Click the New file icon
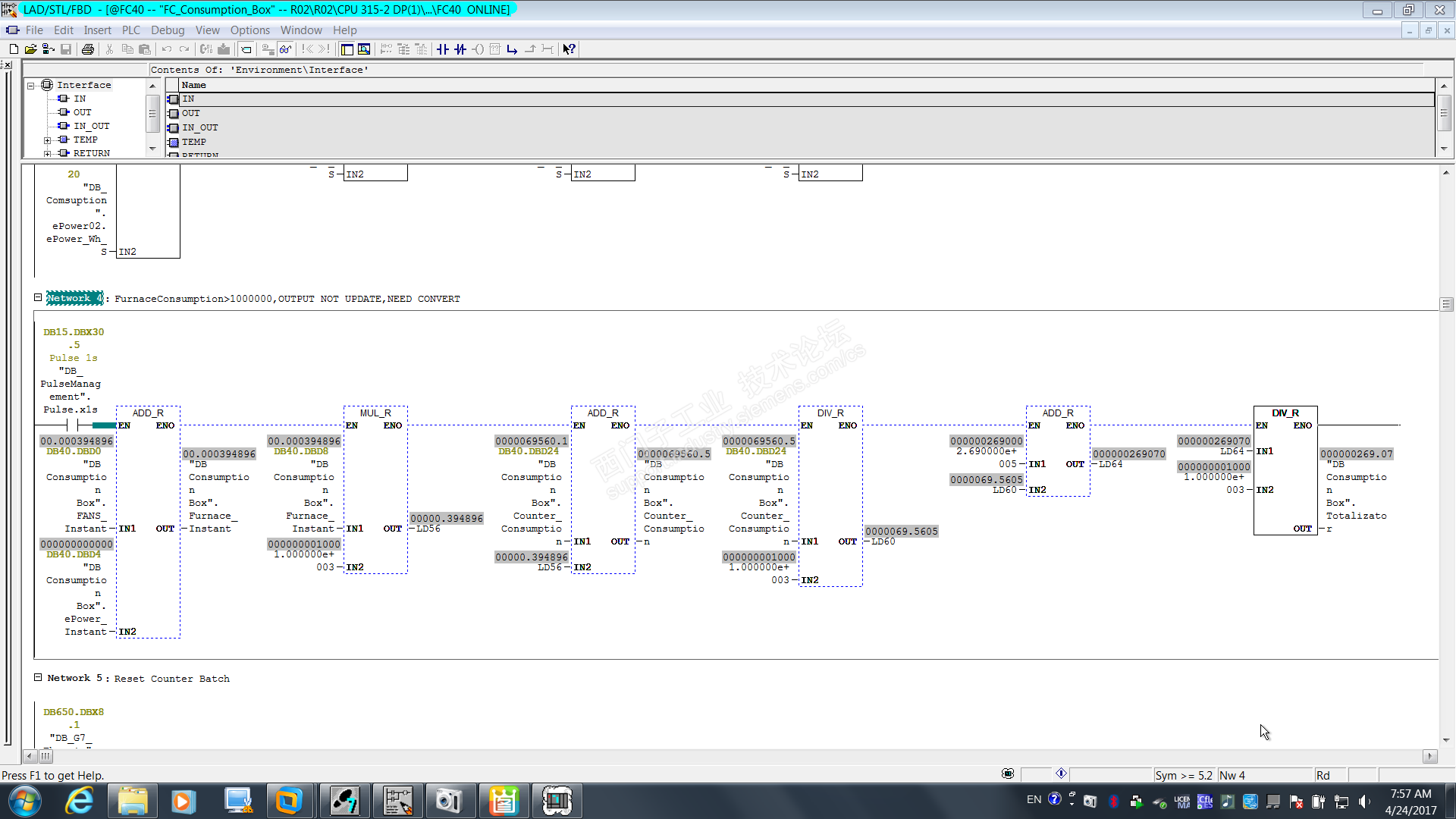This screenshot has height=819, width=1456. pyautogui.click(x=14, y=49)
